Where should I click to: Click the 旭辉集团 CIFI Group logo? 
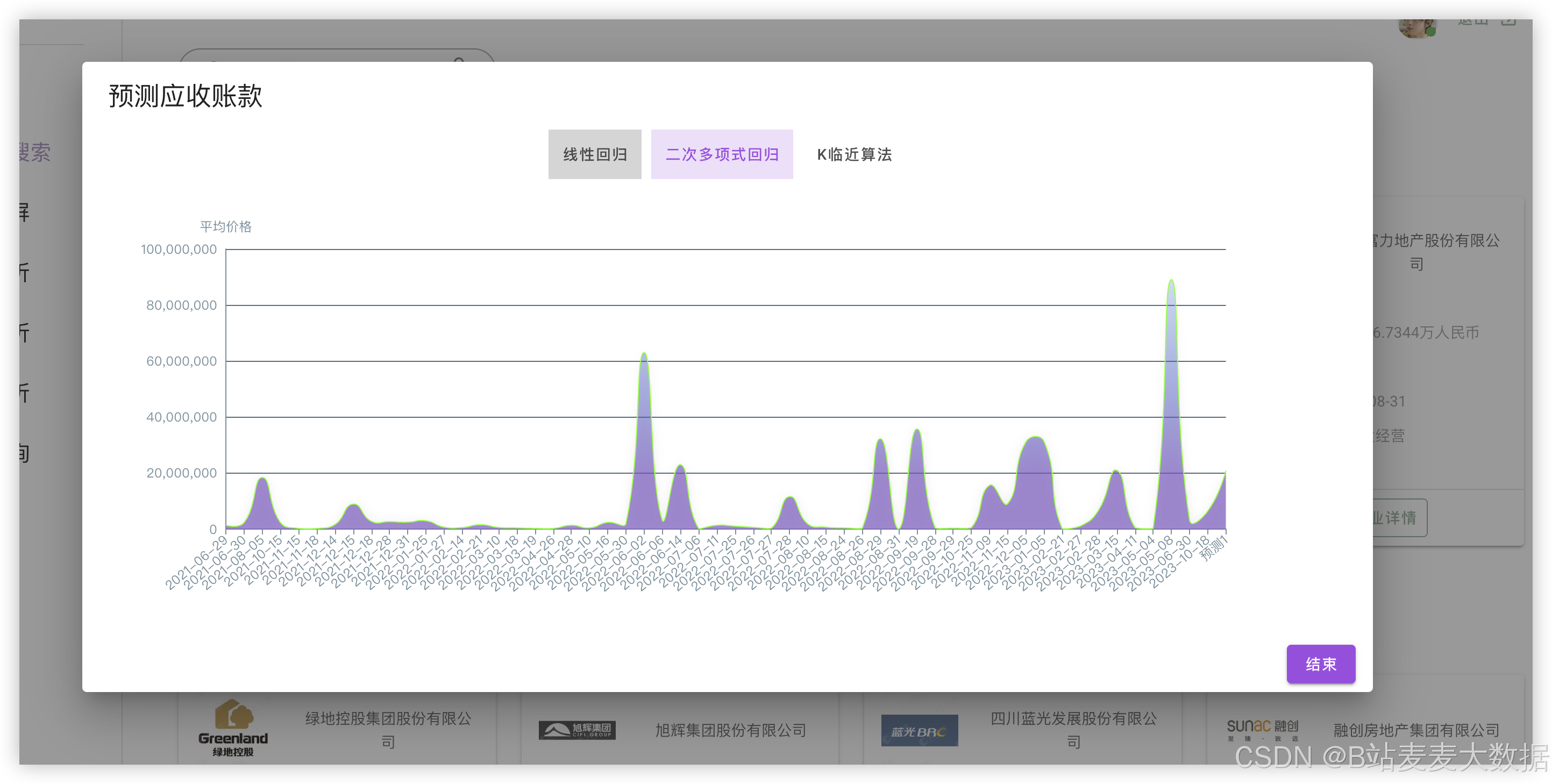[x=576, y=730]
